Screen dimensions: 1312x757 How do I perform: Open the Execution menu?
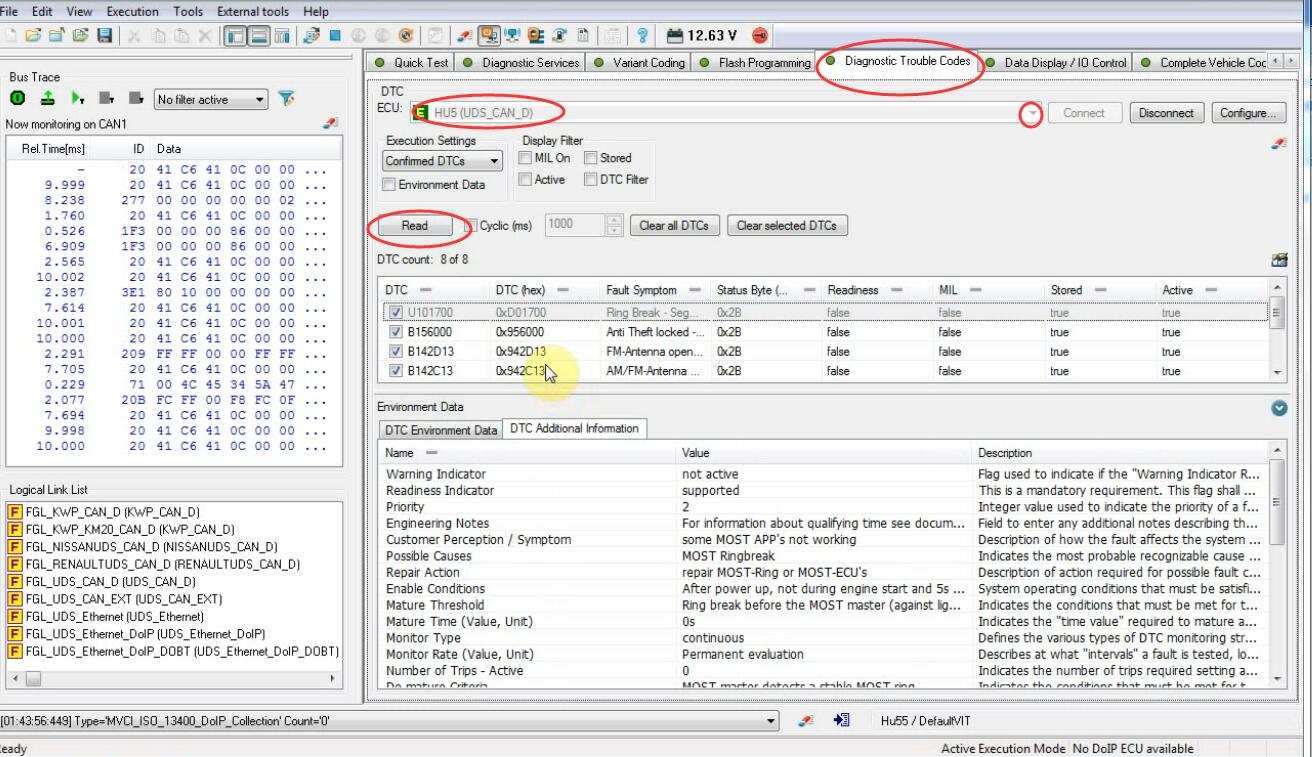click(x=132, y=11)
